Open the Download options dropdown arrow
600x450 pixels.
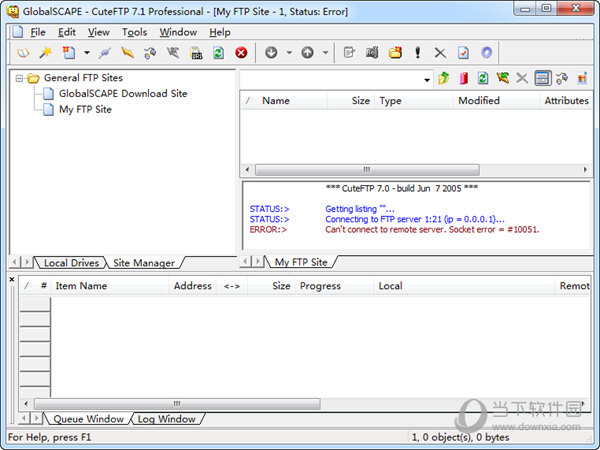click(289, 53)
